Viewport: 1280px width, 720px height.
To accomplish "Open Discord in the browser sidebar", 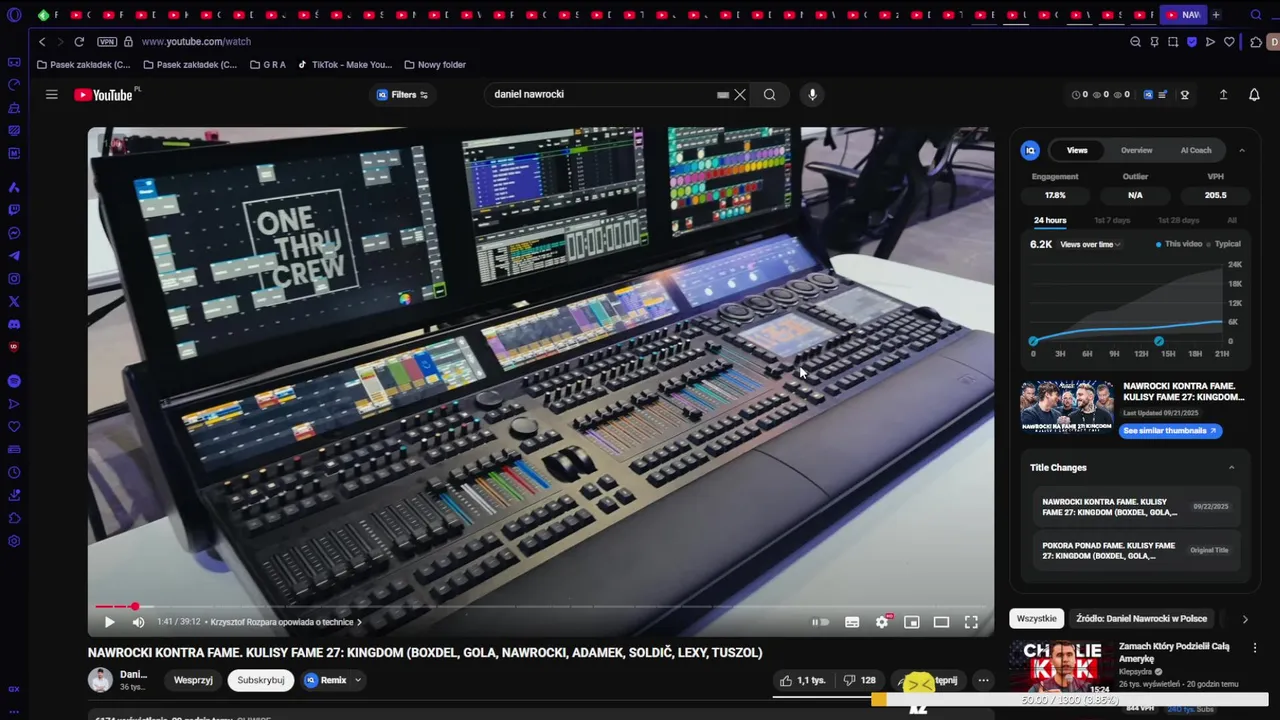I will pos(14,324).
